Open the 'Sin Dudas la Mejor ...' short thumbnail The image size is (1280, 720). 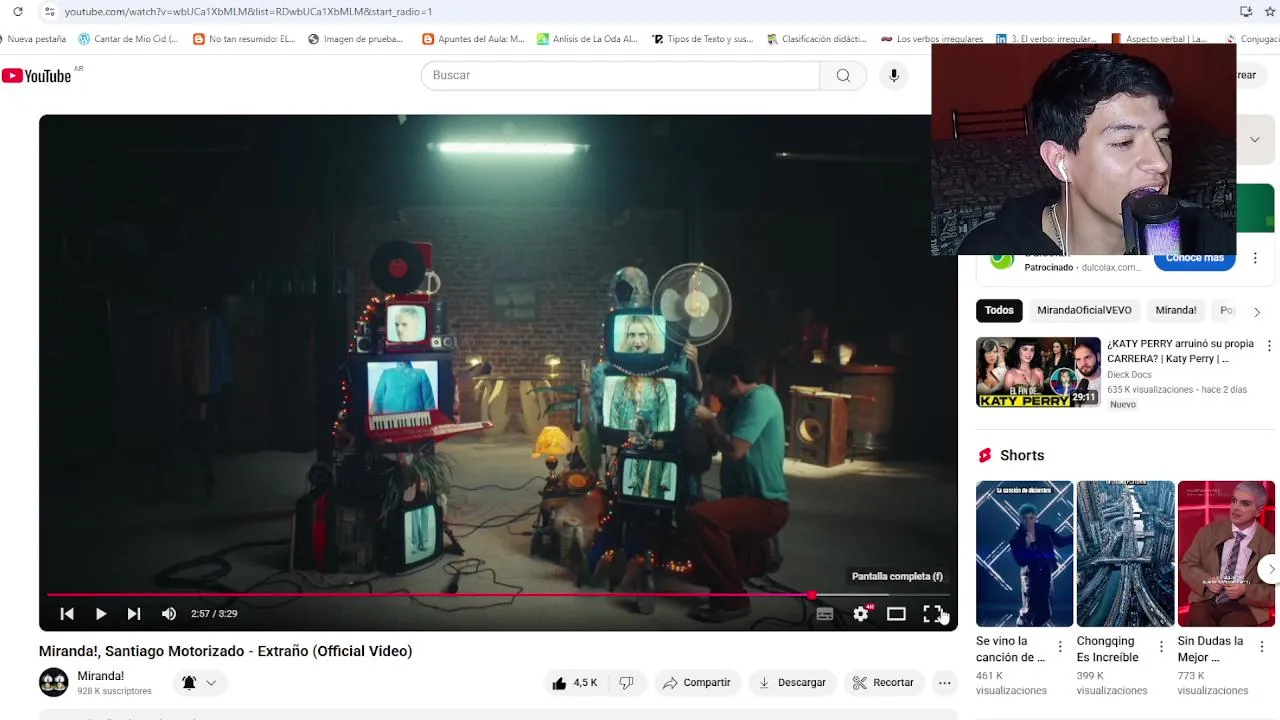point(1226,554)
